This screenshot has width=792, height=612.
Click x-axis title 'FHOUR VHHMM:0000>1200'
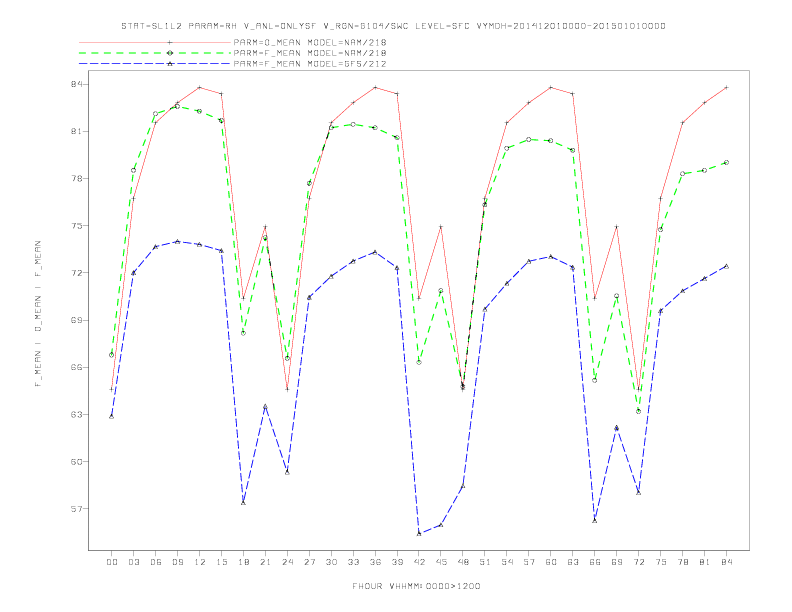(416, 586)
